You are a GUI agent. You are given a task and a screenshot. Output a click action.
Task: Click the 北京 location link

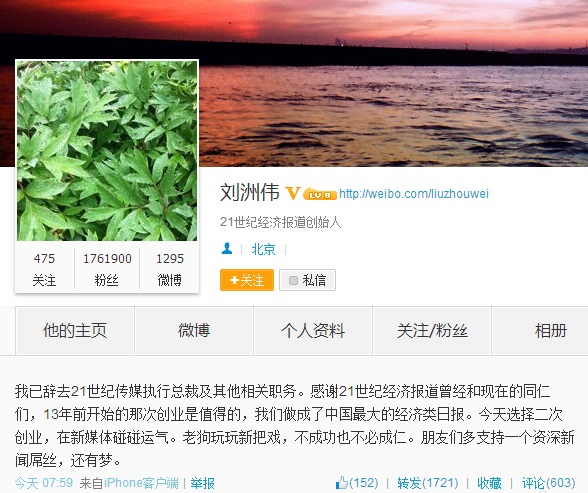click(x=263, y=249)
